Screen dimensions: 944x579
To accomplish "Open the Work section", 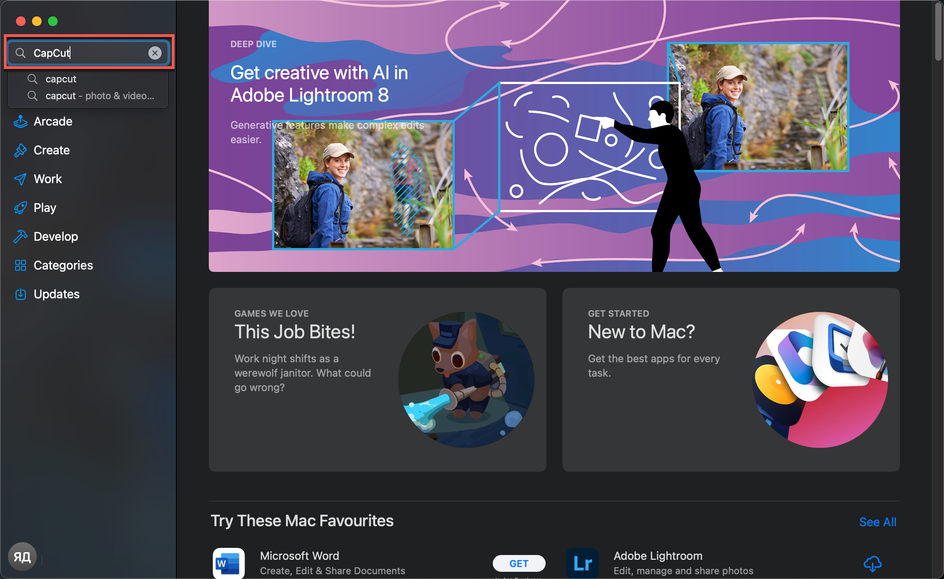I will pyautogui.click(x=48, y=179).
